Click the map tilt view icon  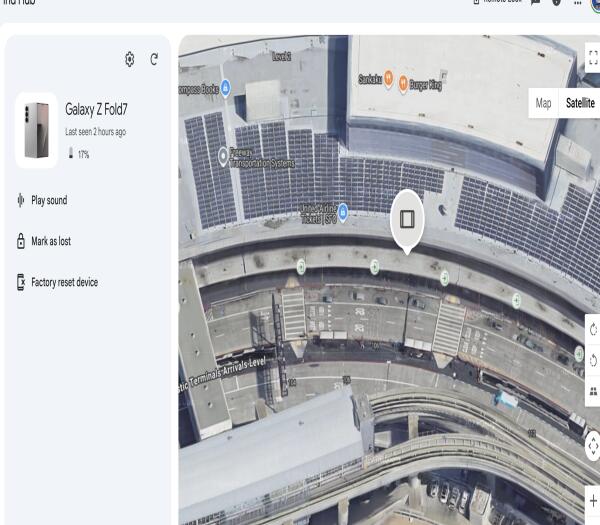592,391
